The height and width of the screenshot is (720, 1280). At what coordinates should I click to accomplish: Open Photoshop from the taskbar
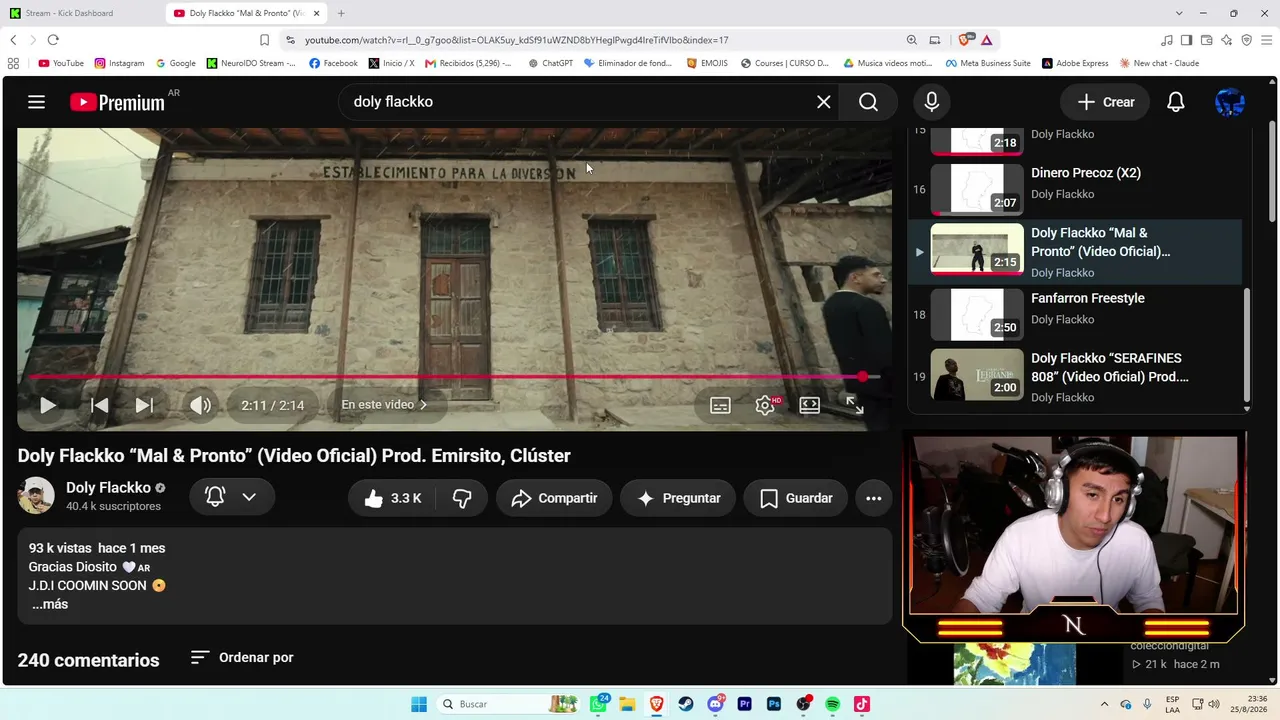774,704
